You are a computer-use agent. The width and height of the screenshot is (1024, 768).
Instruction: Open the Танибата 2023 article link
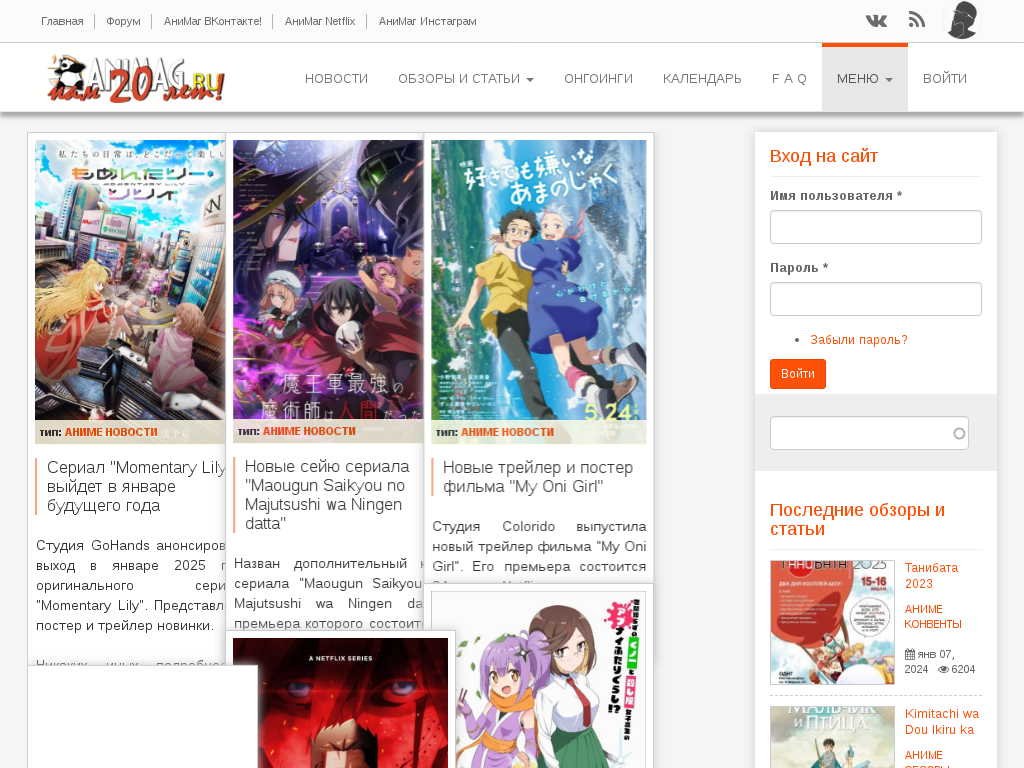pos(931,575)
